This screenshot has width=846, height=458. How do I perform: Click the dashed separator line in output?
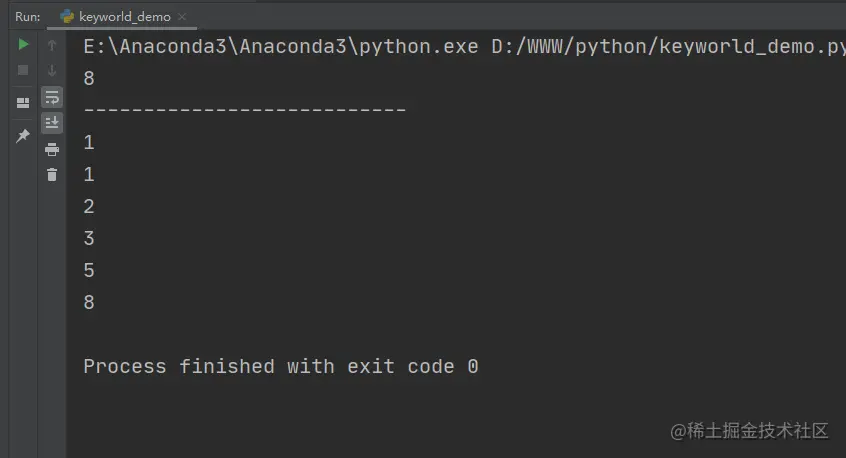point(245,110)
